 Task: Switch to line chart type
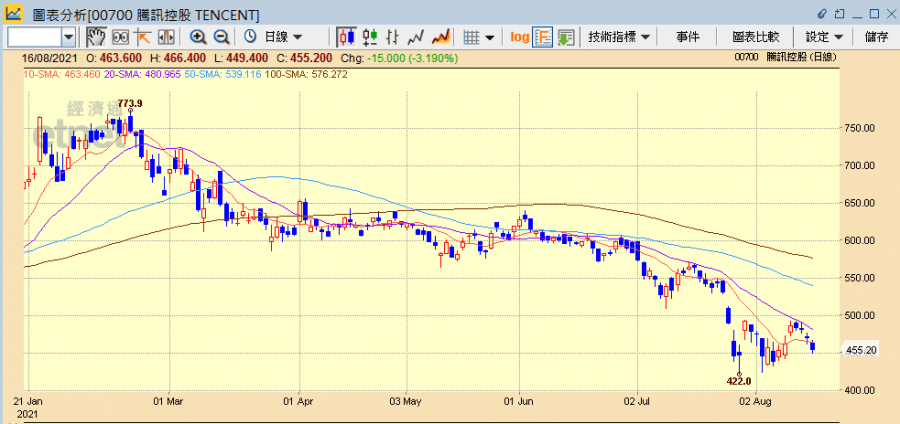(x=417, y=36)
